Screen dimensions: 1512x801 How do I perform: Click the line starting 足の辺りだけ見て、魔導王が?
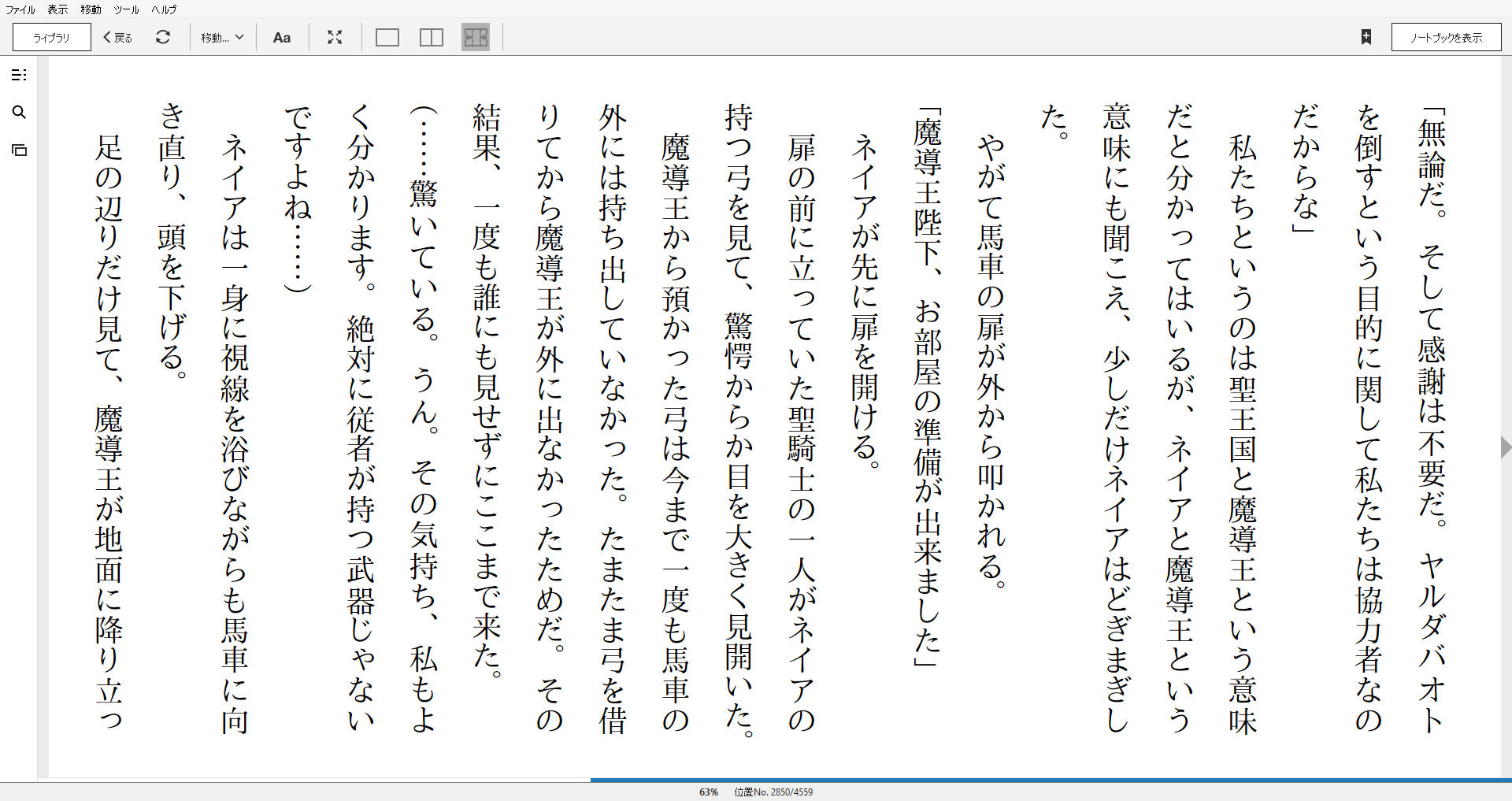tap(109, 433)
